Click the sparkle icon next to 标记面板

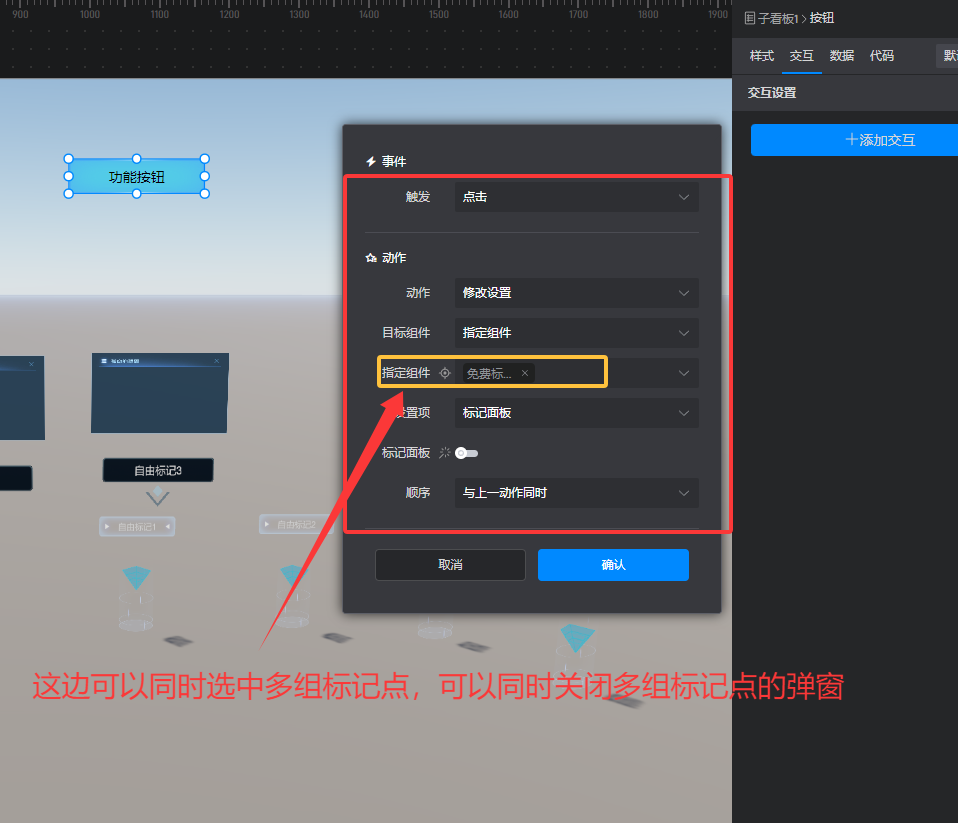445,453
